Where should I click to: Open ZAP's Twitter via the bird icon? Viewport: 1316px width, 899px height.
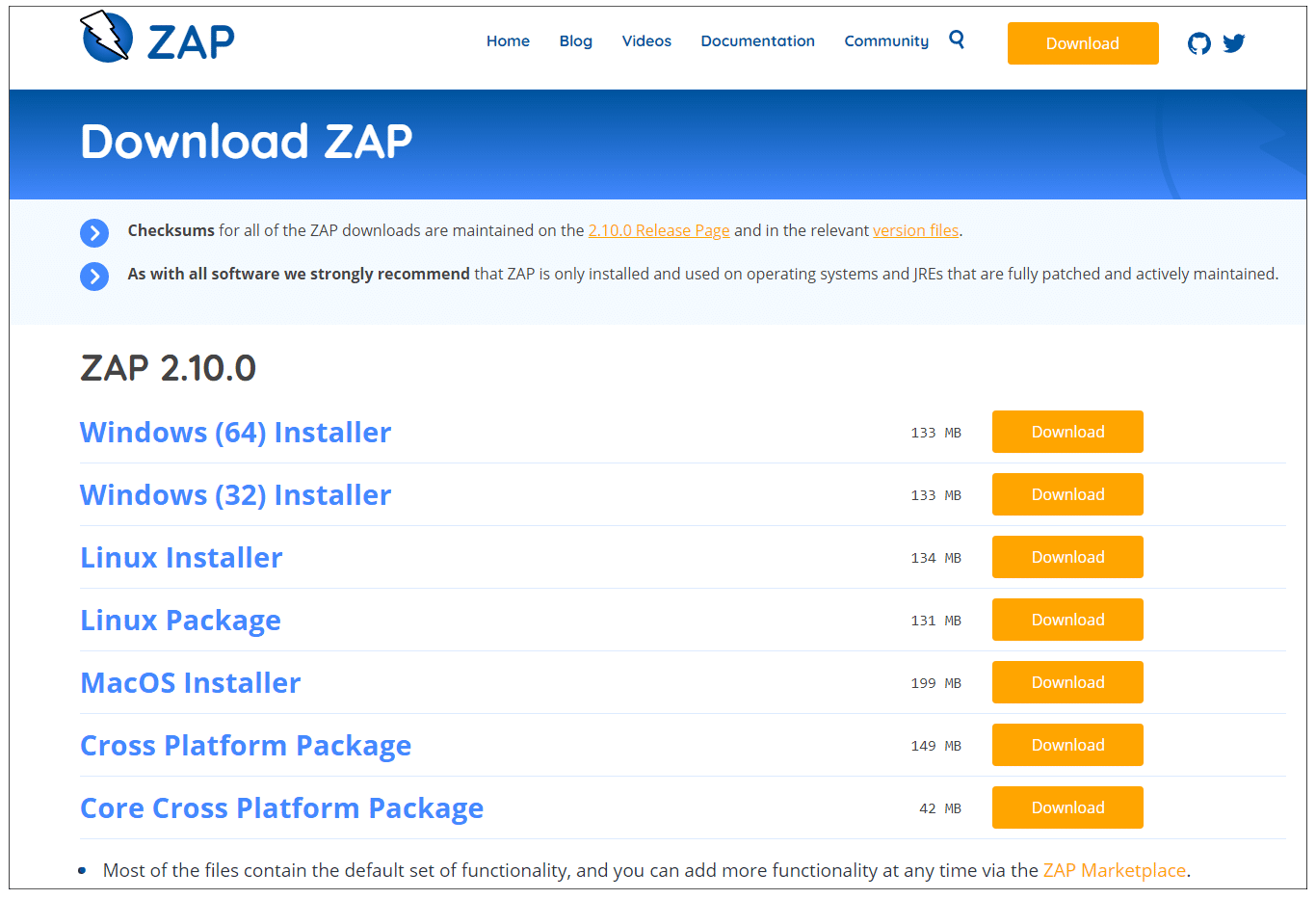coord(1234,43)
